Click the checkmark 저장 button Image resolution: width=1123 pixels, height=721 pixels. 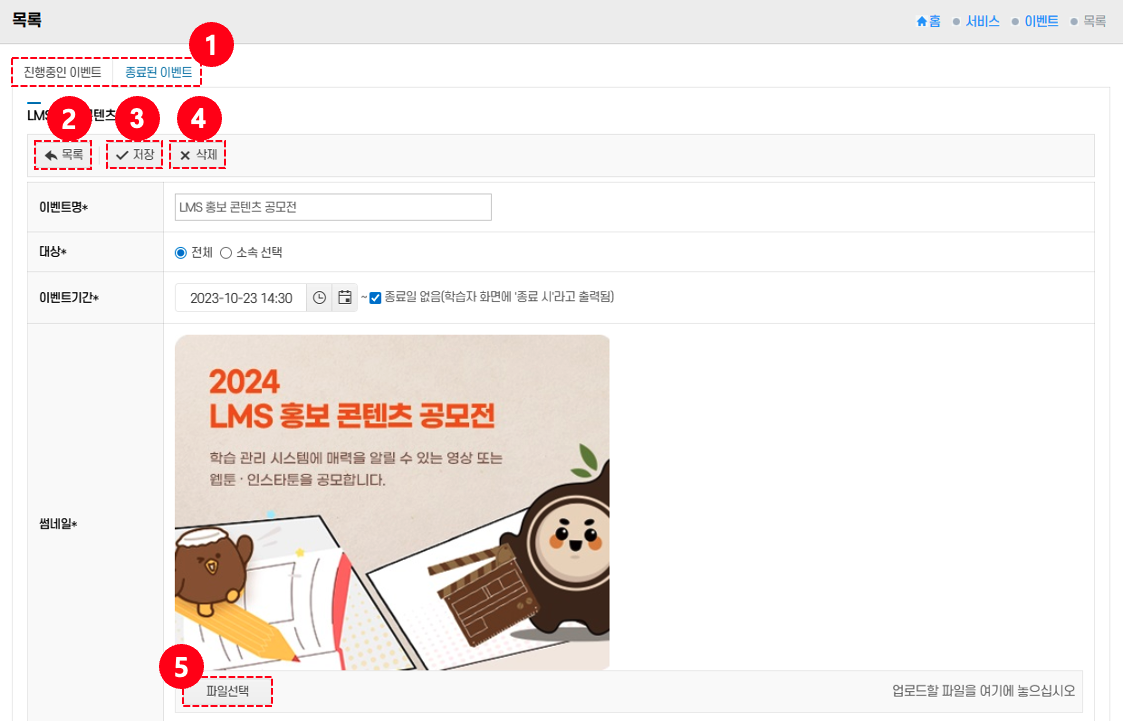click(x=135, y=155)
